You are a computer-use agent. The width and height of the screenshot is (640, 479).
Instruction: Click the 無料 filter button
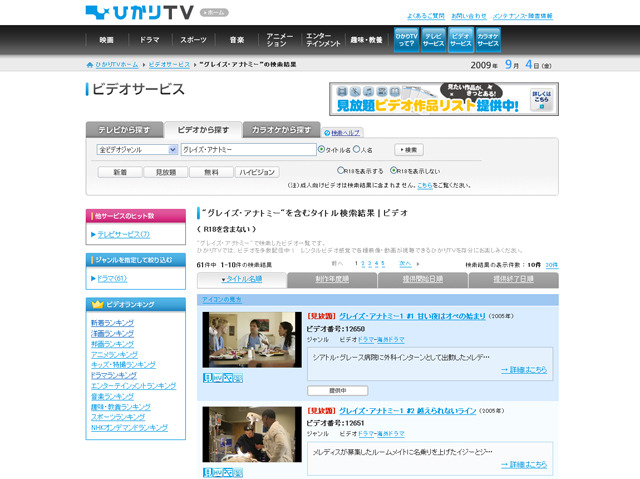[211, 172]
